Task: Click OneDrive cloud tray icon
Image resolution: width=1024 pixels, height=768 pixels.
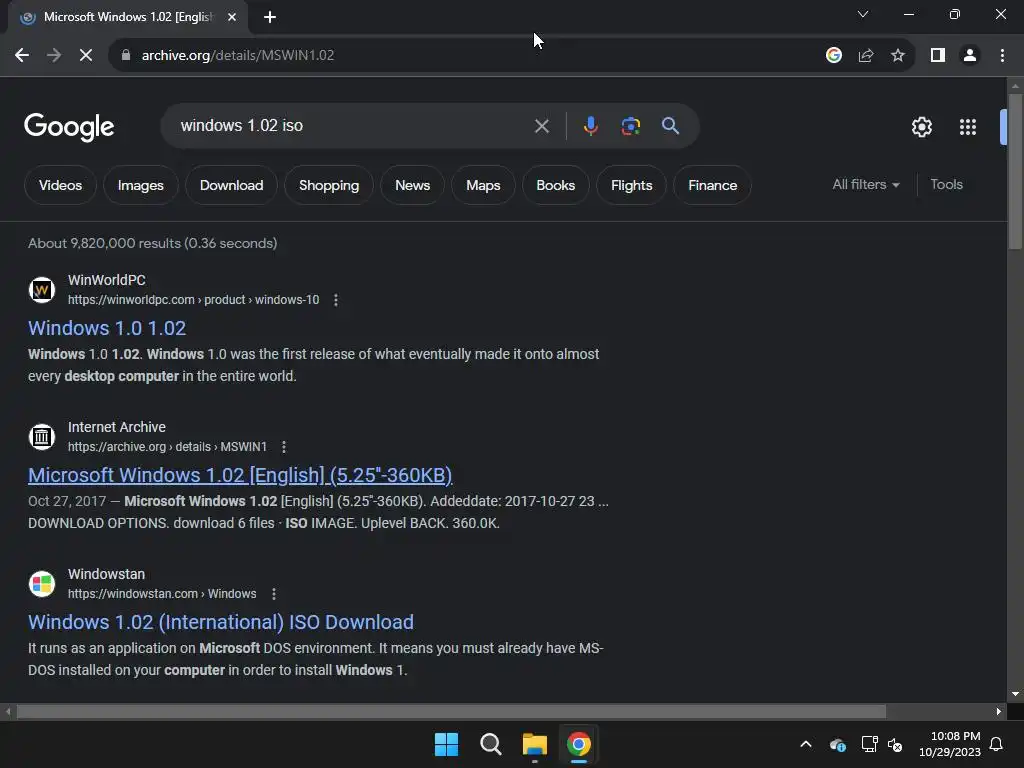Action: pyautogui.click(x=838, y=744)
